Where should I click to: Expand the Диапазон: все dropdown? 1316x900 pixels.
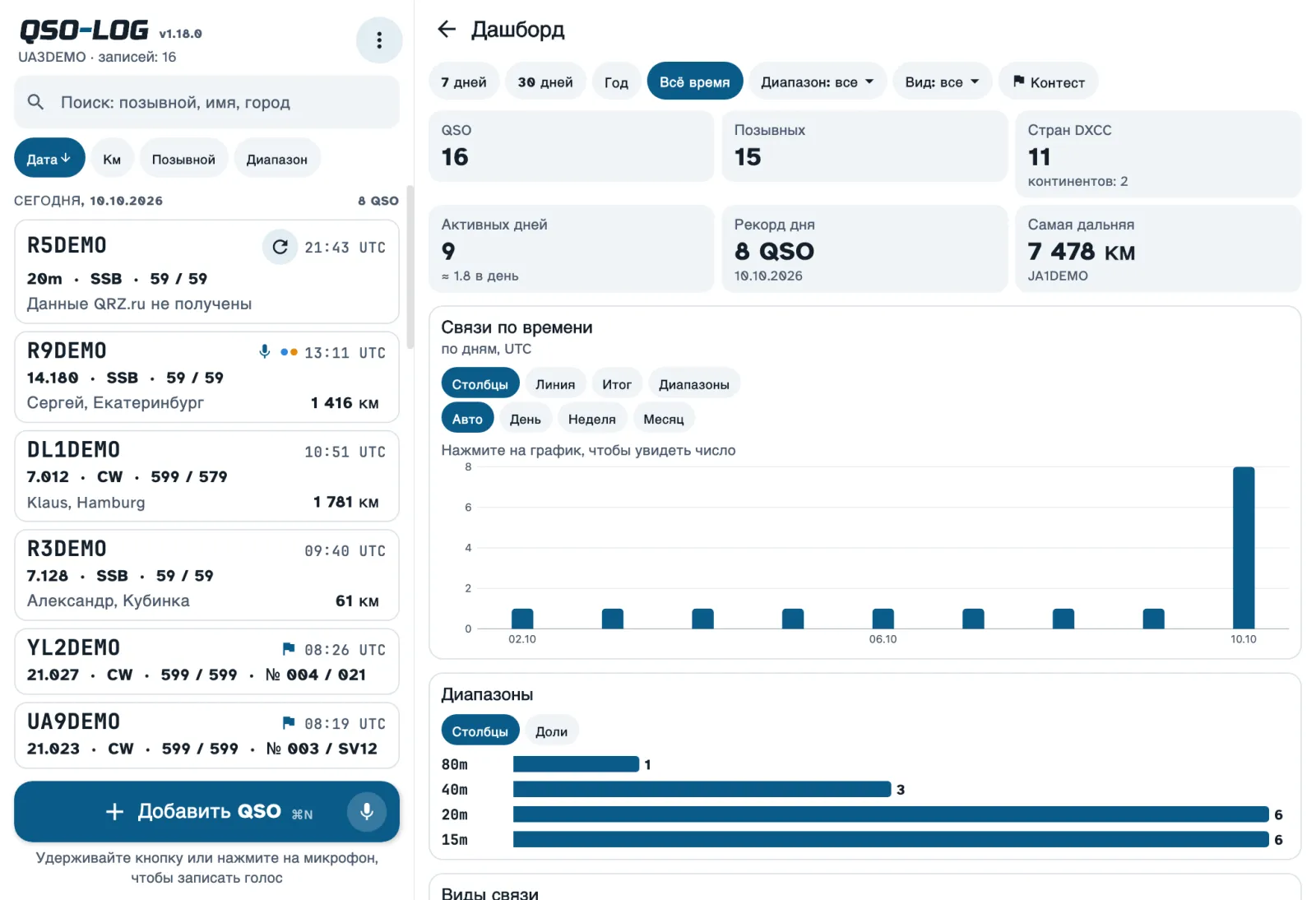(818, 81)
